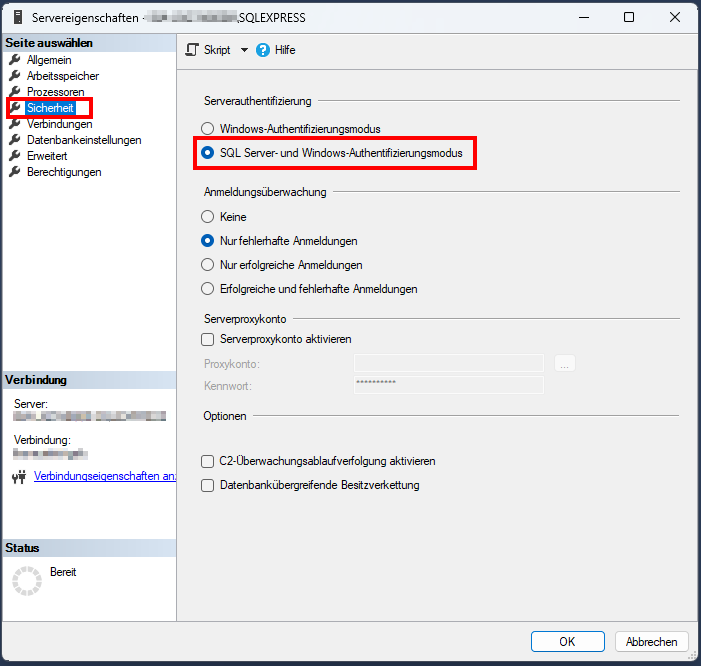Viewport: 701px width, 666px height.
Task: Select Windows-Authentifizierungsmodus radio button
Action: click(x=207, y=129)
